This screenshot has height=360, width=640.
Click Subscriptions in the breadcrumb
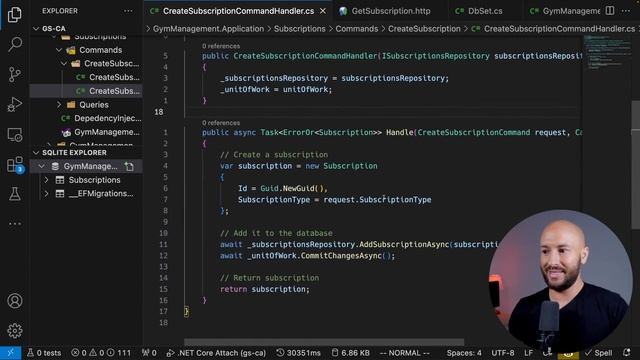point(300,29)
